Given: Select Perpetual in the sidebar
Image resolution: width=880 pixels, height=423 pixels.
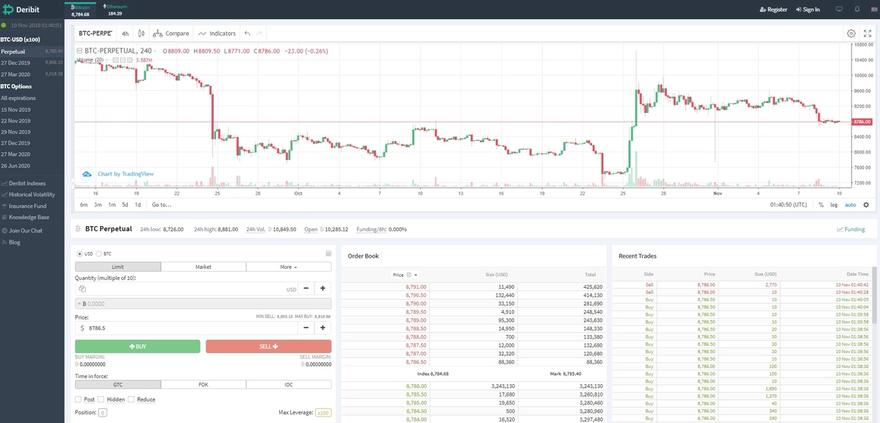Looking at the screenshot, I should [32, 52].
